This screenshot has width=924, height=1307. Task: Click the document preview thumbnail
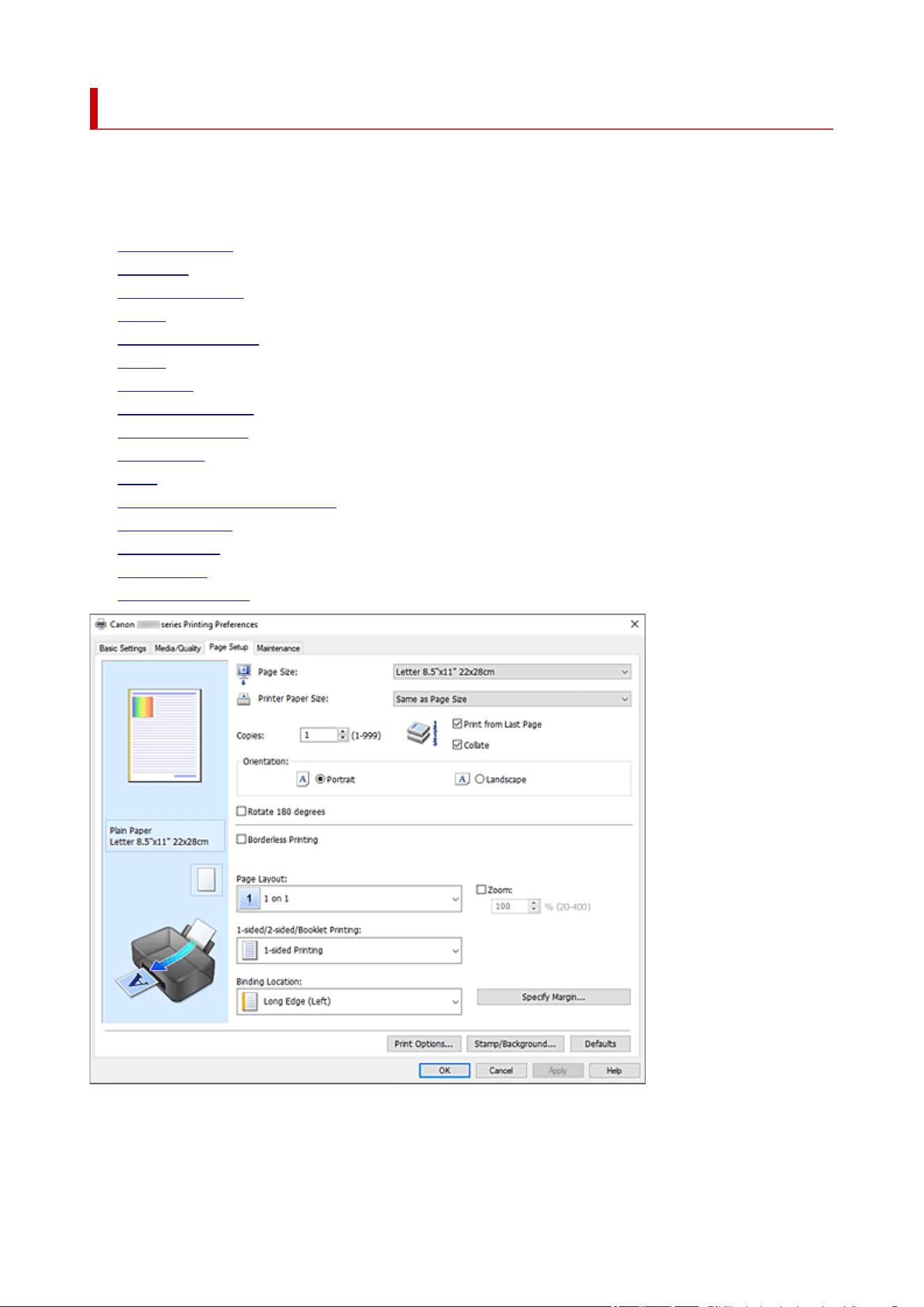pyautogui.click(x=165, y=735)
